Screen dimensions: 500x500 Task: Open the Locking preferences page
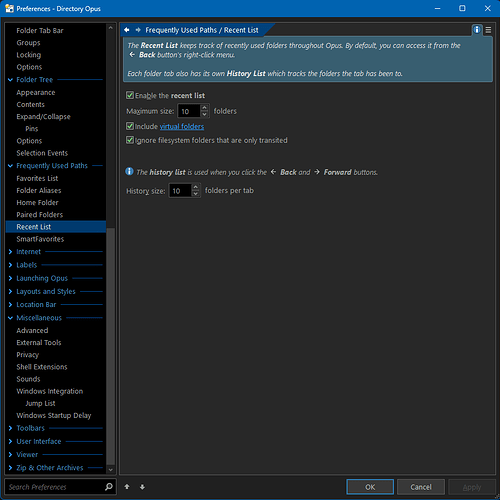29,55
